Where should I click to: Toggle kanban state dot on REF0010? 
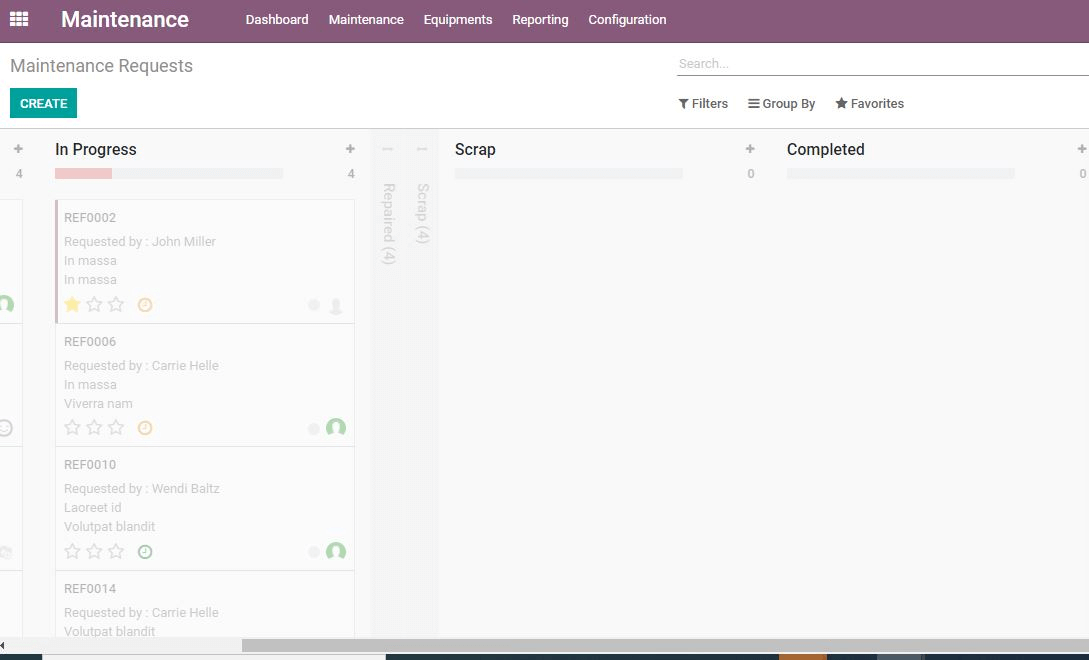314,552
